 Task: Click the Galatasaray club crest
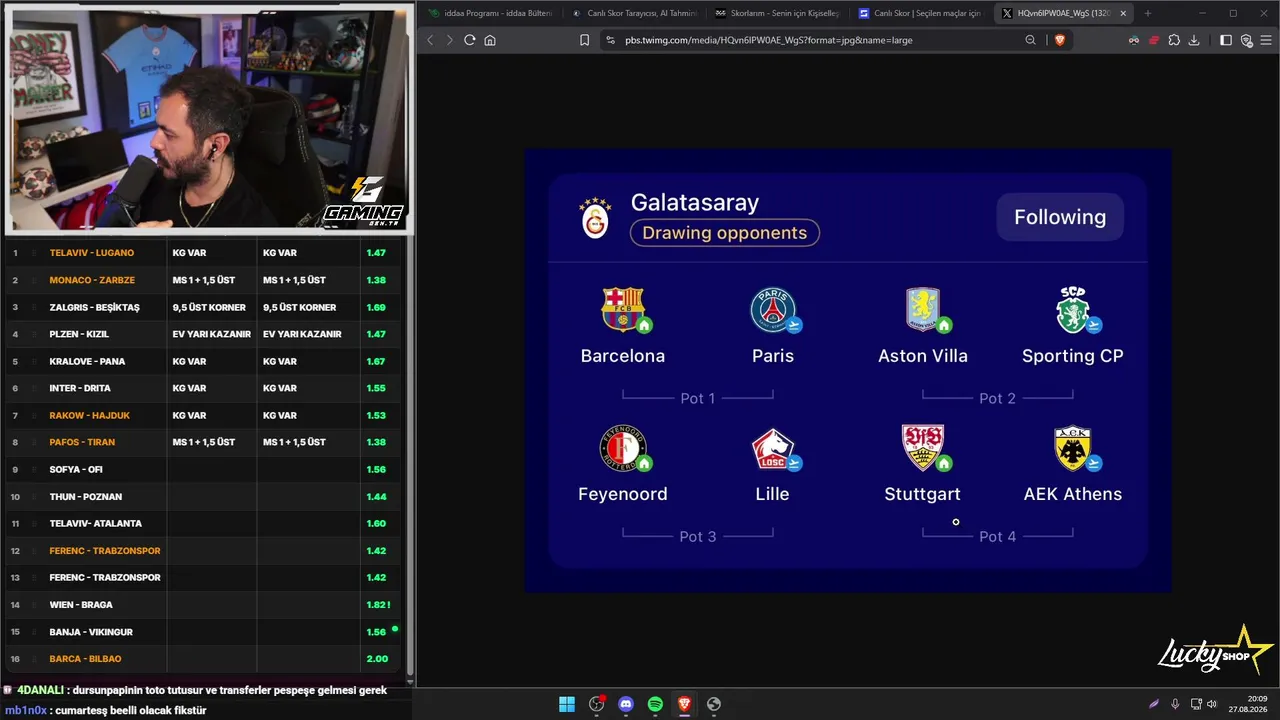click(595, 218)
